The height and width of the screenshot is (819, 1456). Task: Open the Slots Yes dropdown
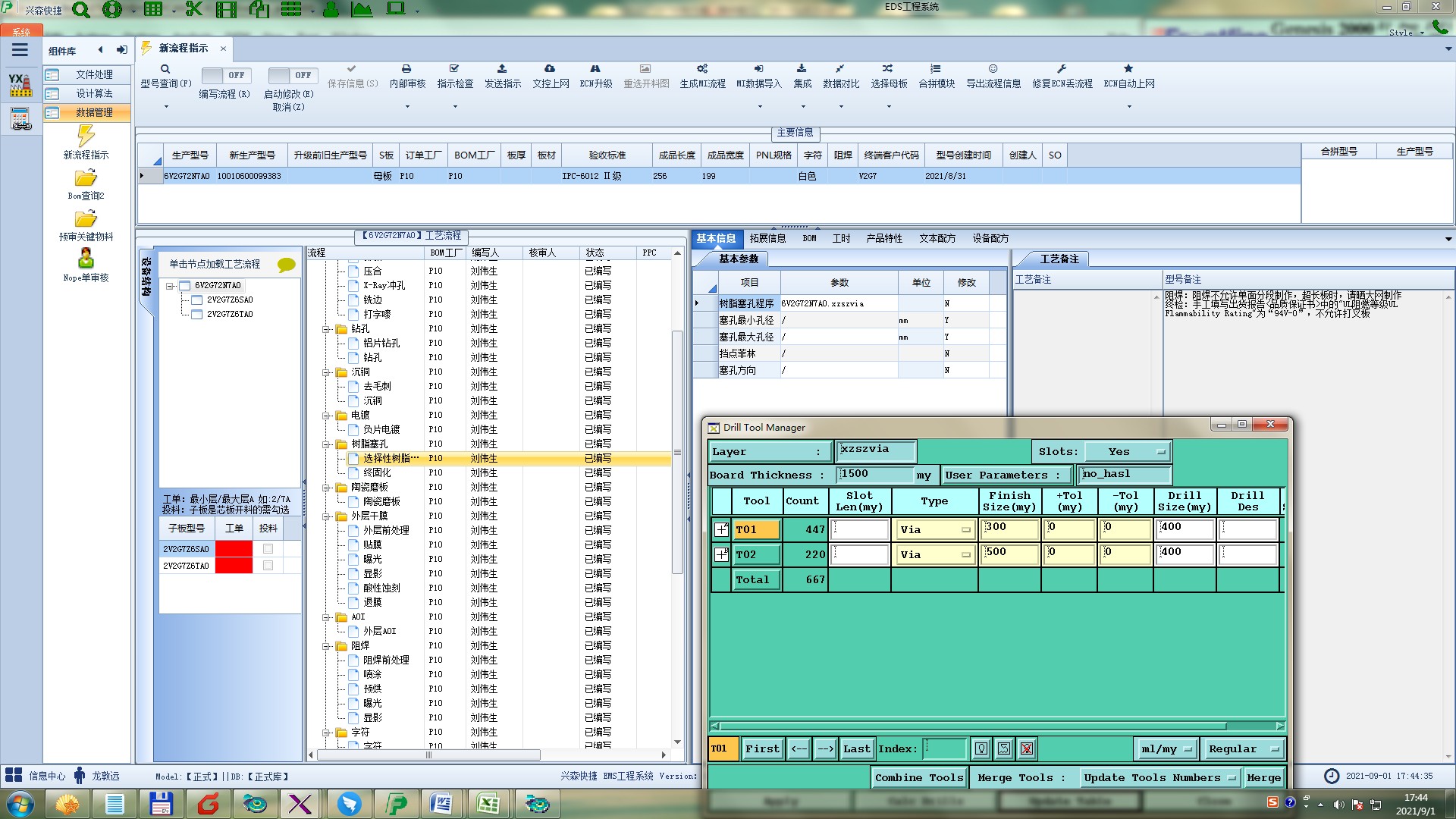[x=1127, y=452]
